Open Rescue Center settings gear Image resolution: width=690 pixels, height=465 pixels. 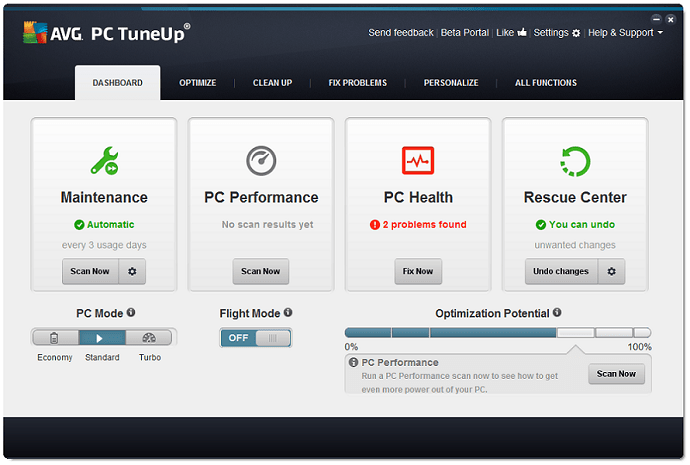(x=611, y=271)
